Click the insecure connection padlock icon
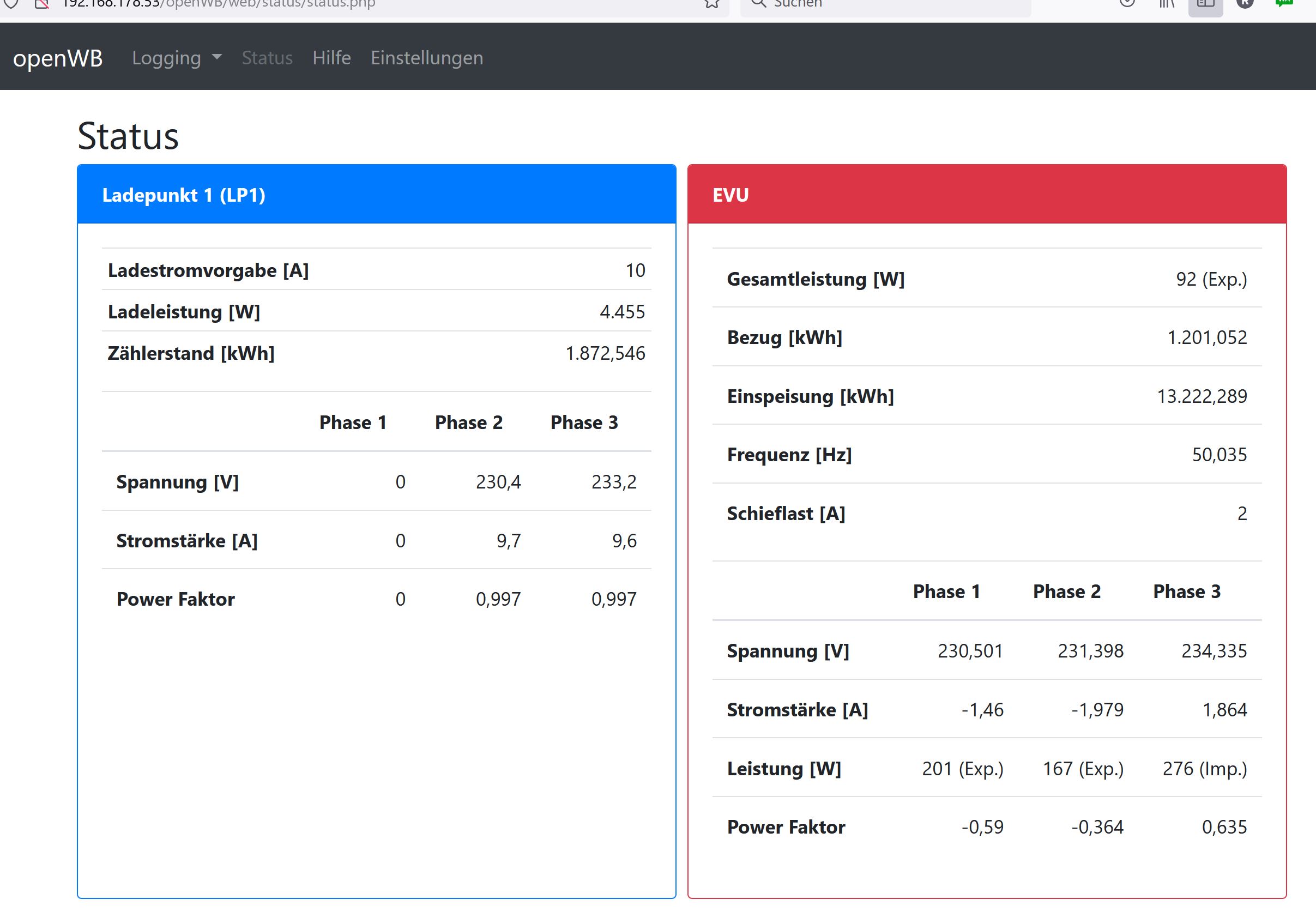The width and height of the screenshot is (1316, 917). tap(42, 3)
